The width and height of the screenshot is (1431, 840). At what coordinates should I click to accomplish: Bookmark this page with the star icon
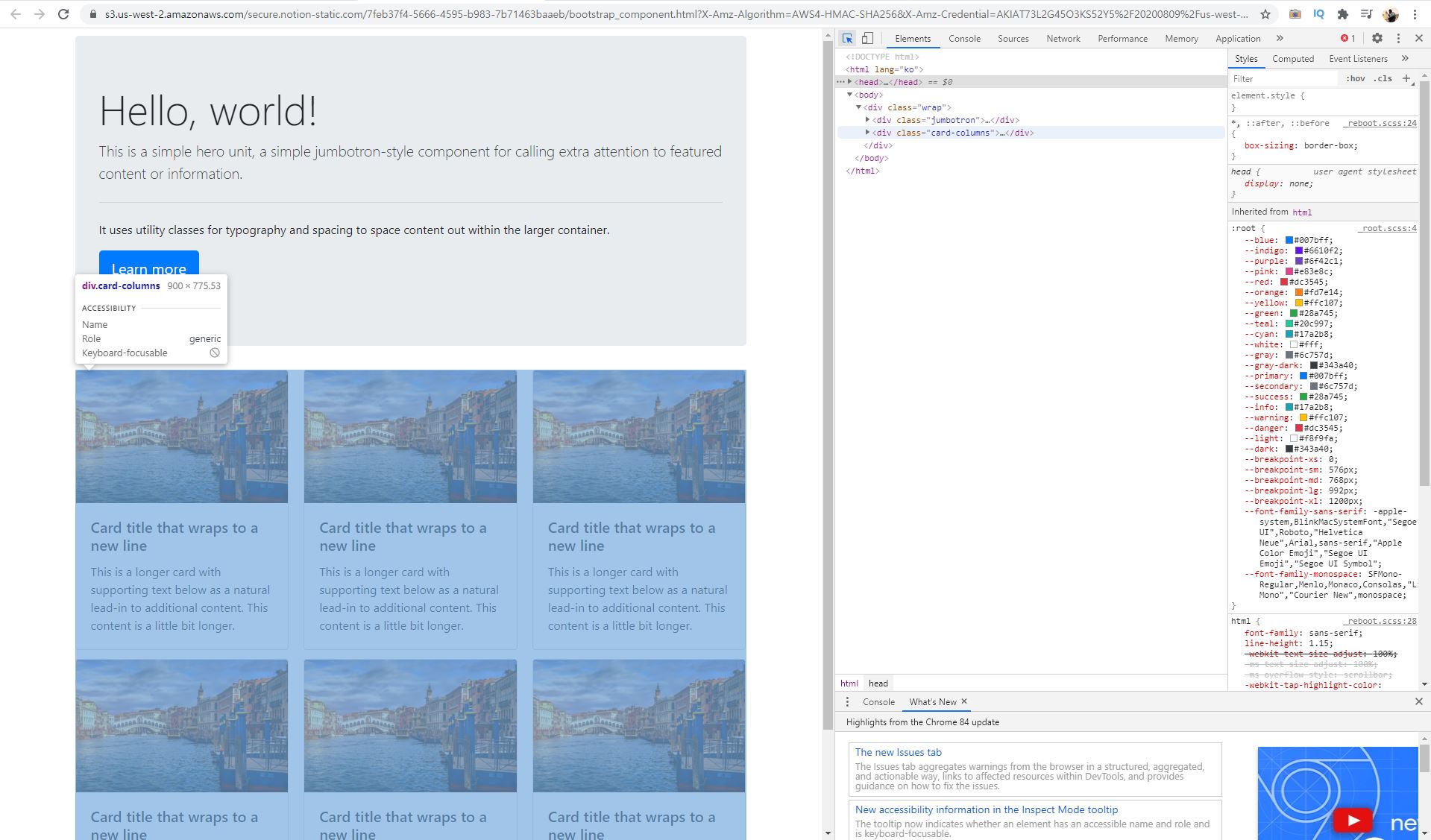1265,14
